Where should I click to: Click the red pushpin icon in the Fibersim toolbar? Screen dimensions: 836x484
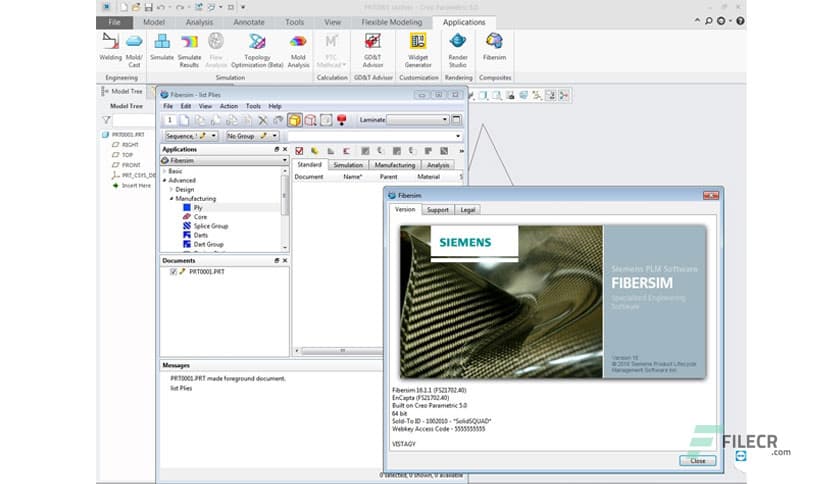(342, 120)
